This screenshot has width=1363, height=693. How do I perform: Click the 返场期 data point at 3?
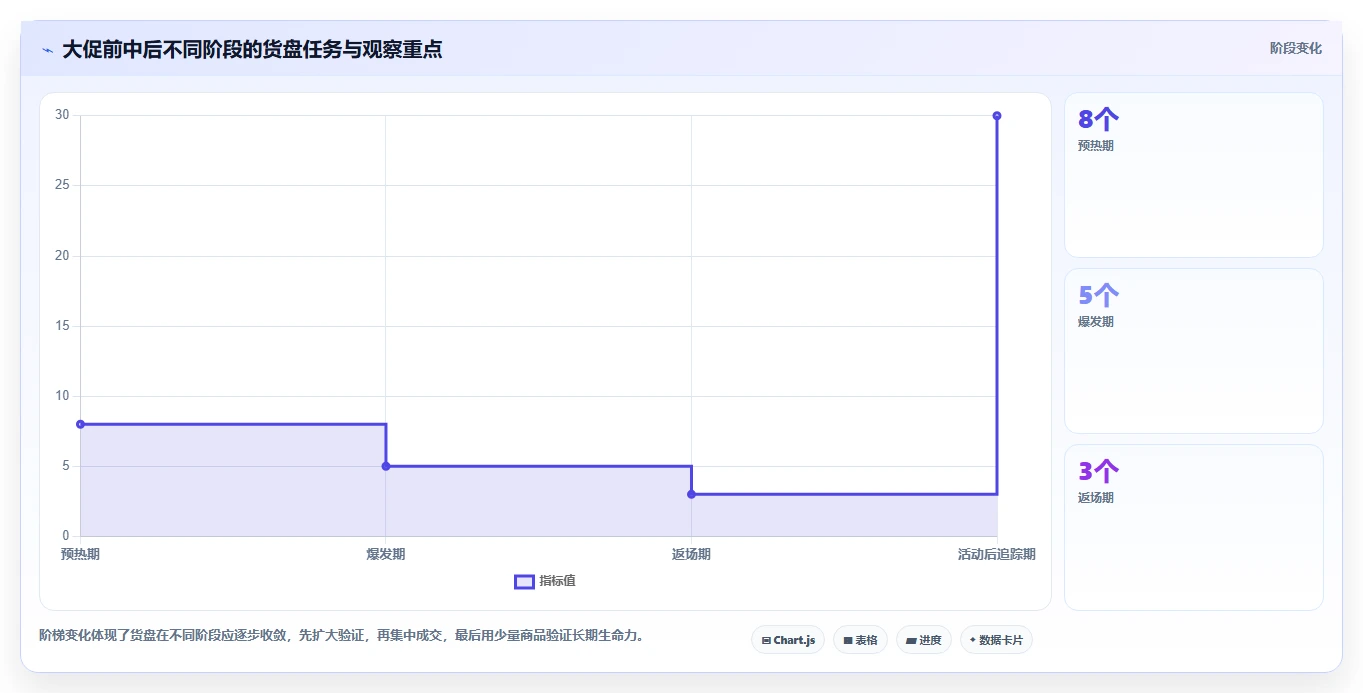(x=691, y=494)
